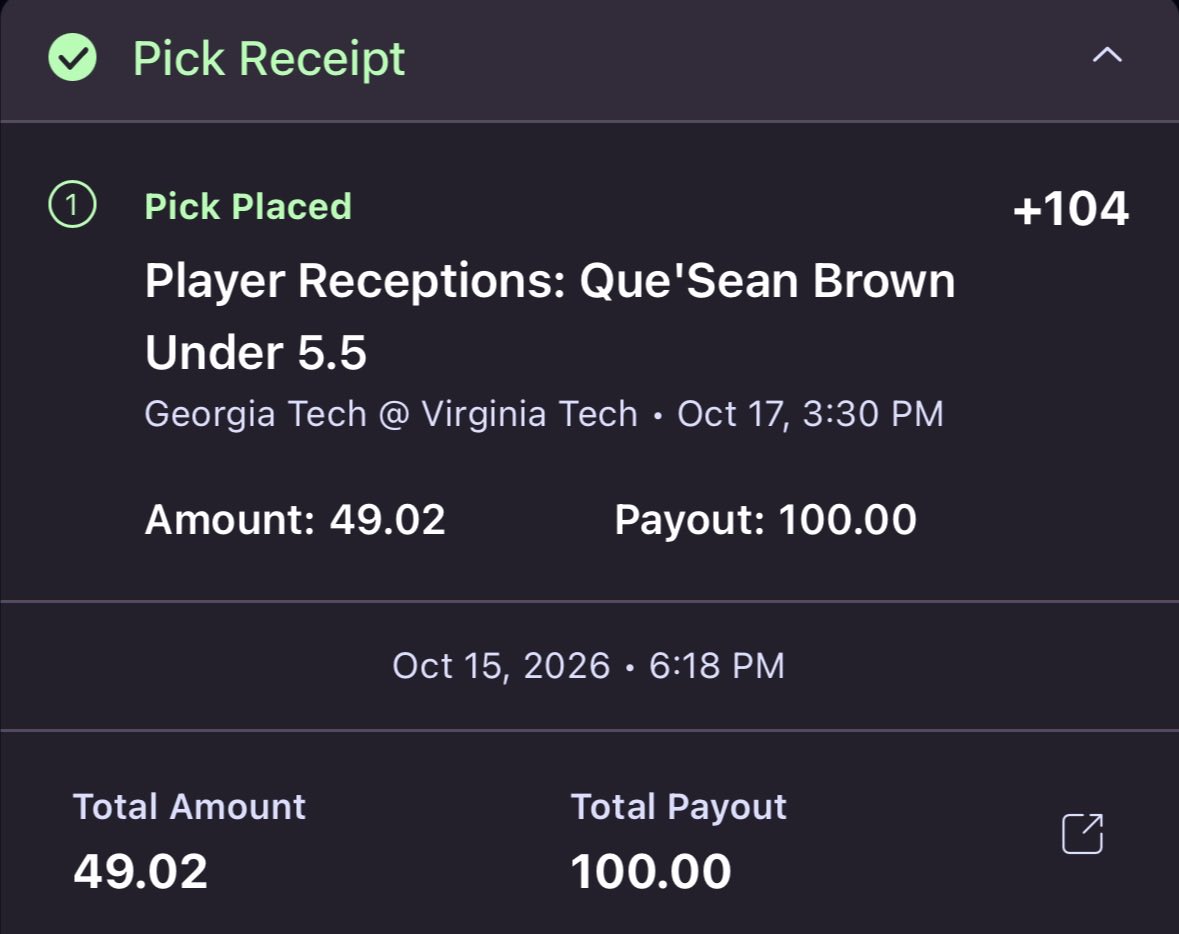
Task: Open Georgia Tech @ Virginia Tech game
Action: pos(391,414)
